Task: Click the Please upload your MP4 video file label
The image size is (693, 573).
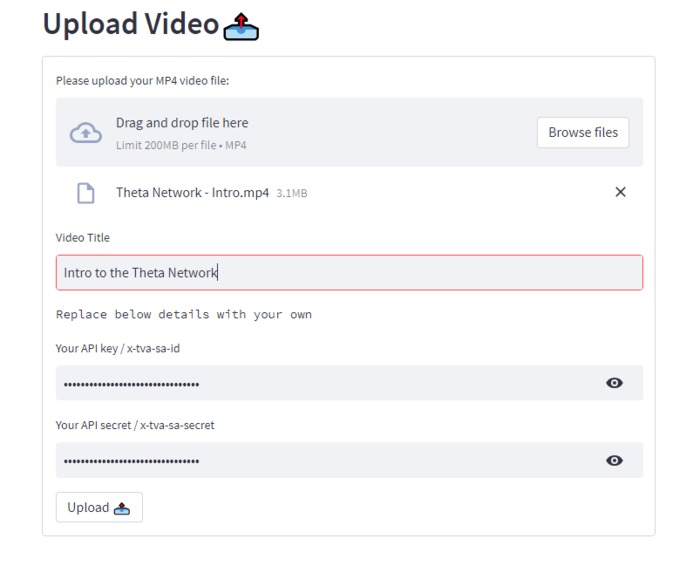Action: 142,81
